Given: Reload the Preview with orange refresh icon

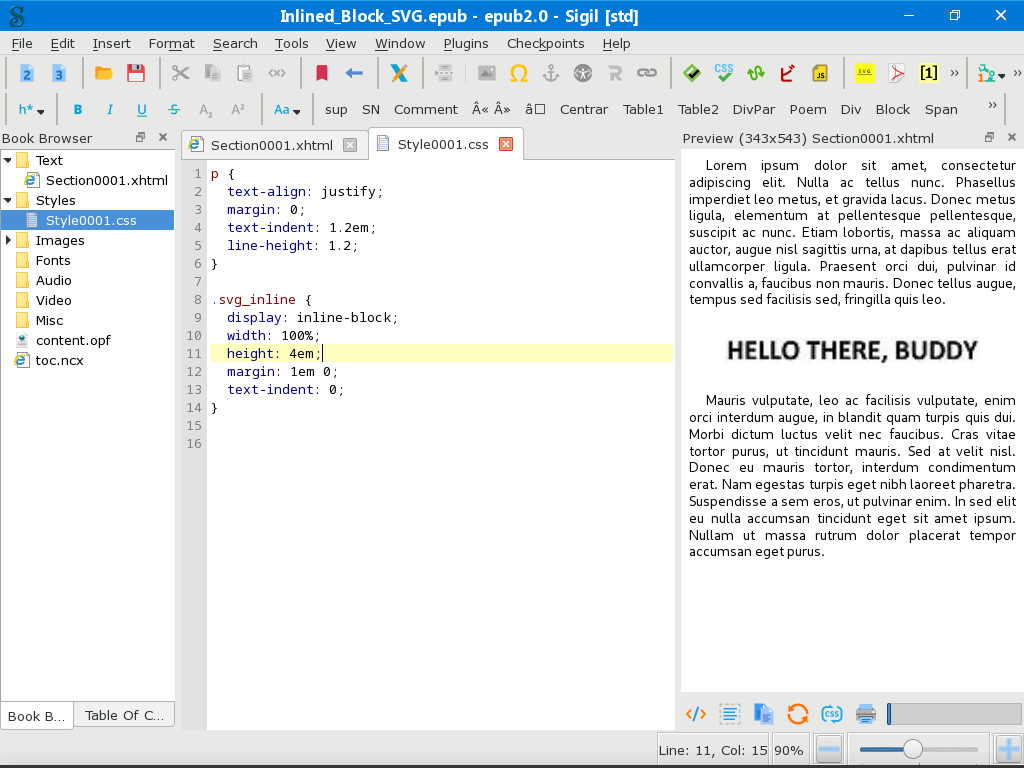Looking at the screenshot, I should [797, 714].
